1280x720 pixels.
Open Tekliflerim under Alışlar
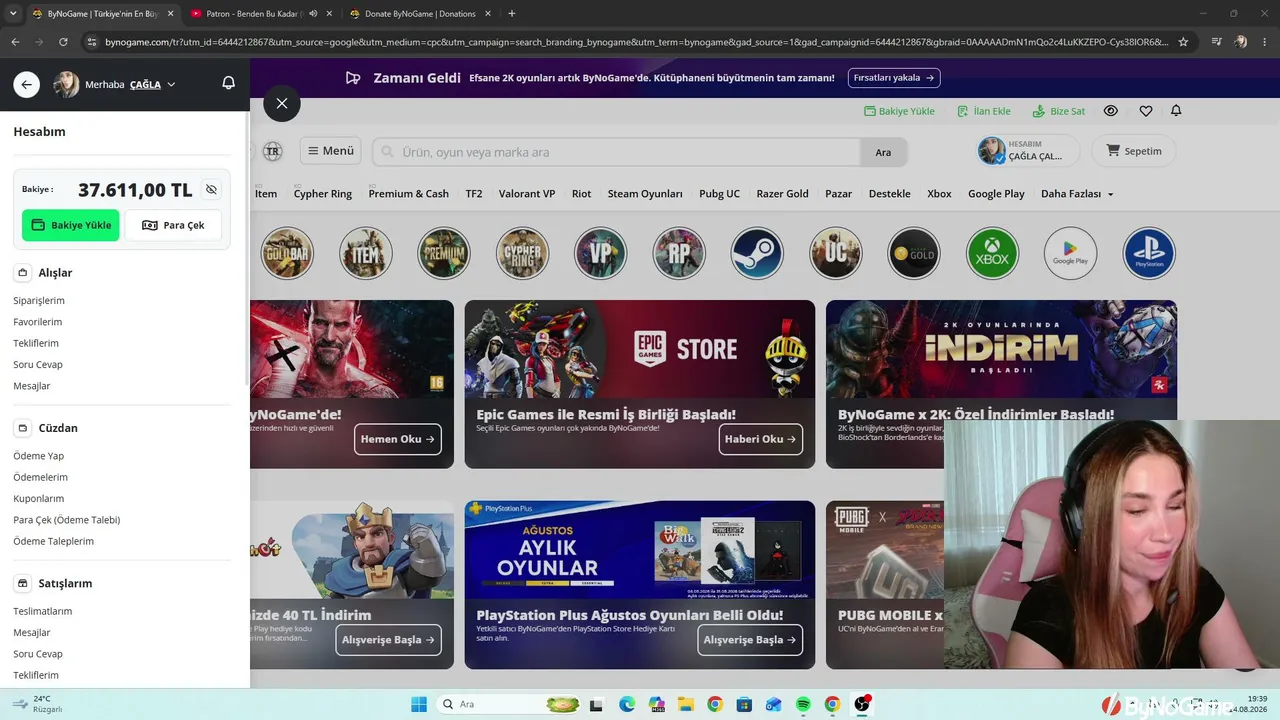[36, 343]
